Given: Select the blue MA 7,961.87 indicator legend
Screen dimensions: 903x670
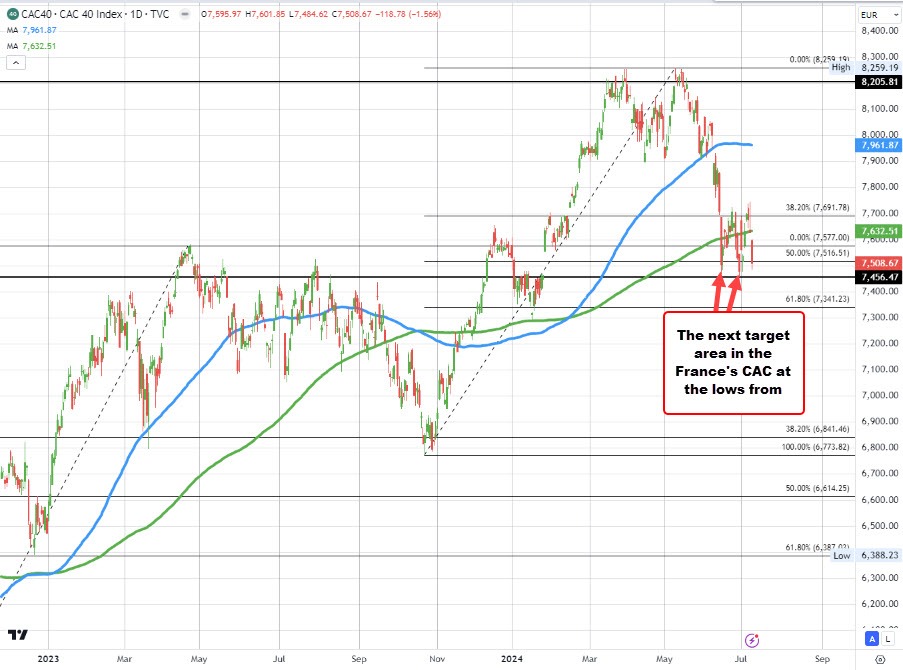Looking at the screenshot, I should (32, 30).
